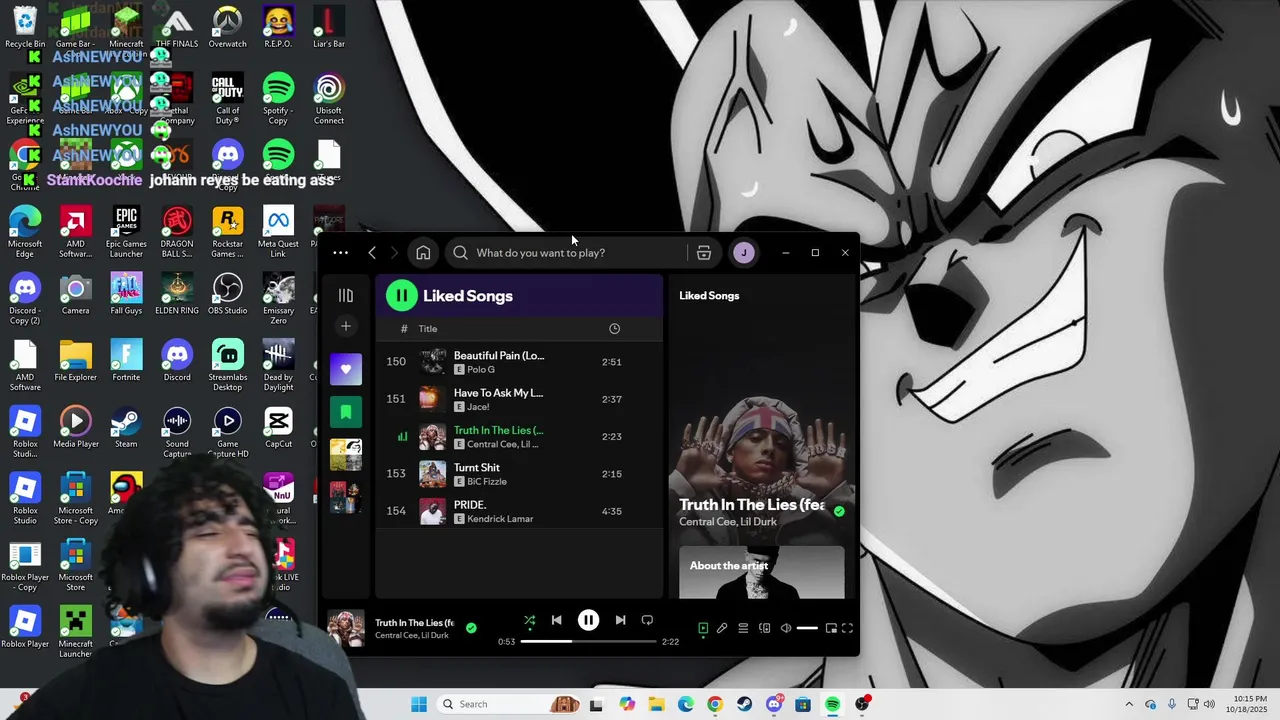1280x720 pixels.
Task: Open the Liked Songs header in right panel
Action: [x=709, y=296]
